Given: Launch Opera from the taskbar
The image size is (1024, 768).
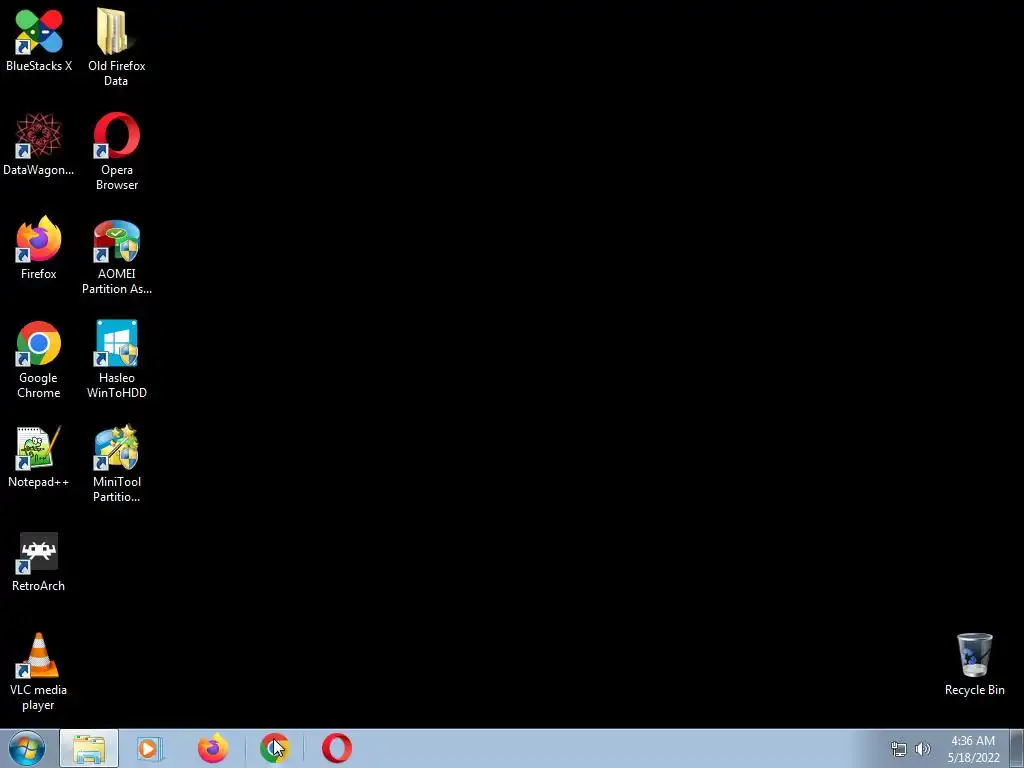Looking at the screenshot, I should (x=336, y=748).
